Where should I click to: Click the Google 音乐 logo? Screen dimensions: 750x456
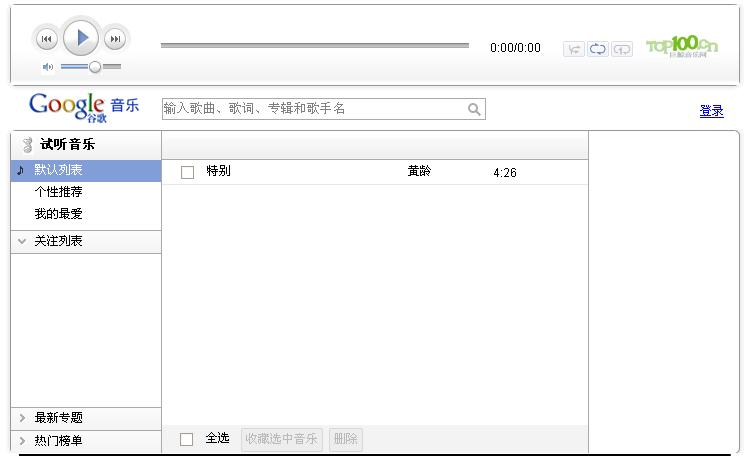(x=84, y=108)
